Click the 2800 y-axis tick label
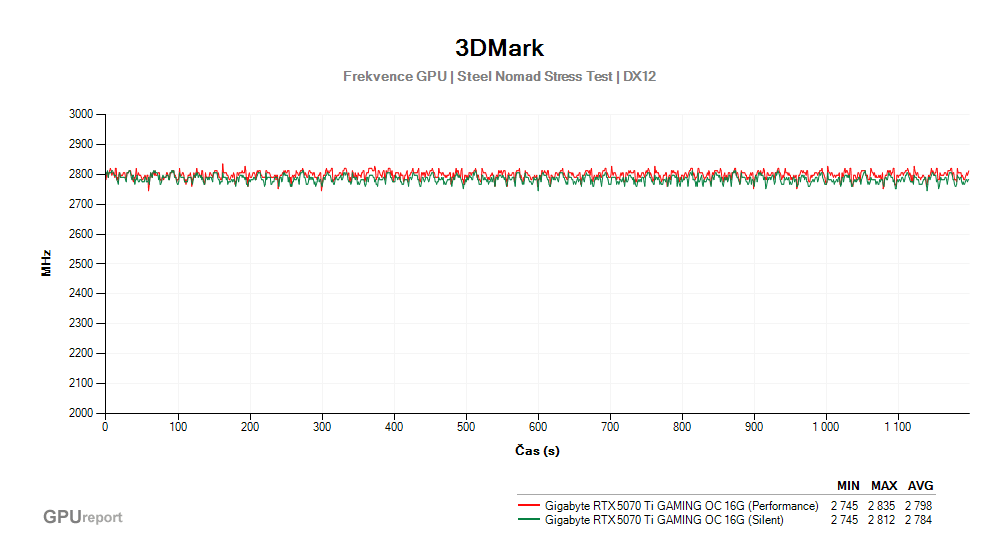Image resolution: width=1000 pixels, height=550 pixels. point(81,174)
